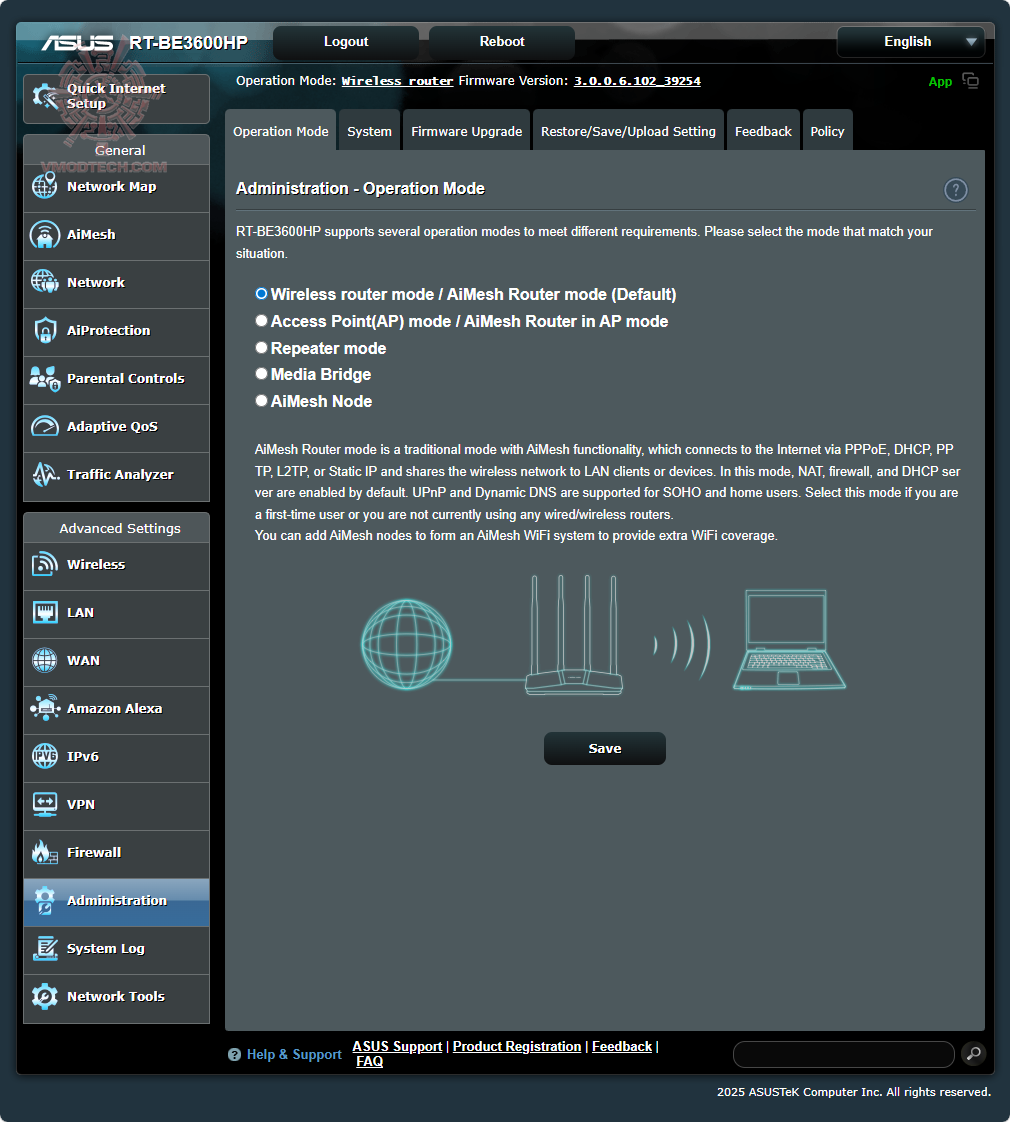Open the ASUS Support link
The image size is (1010, 1122).
click(397, 1046)
